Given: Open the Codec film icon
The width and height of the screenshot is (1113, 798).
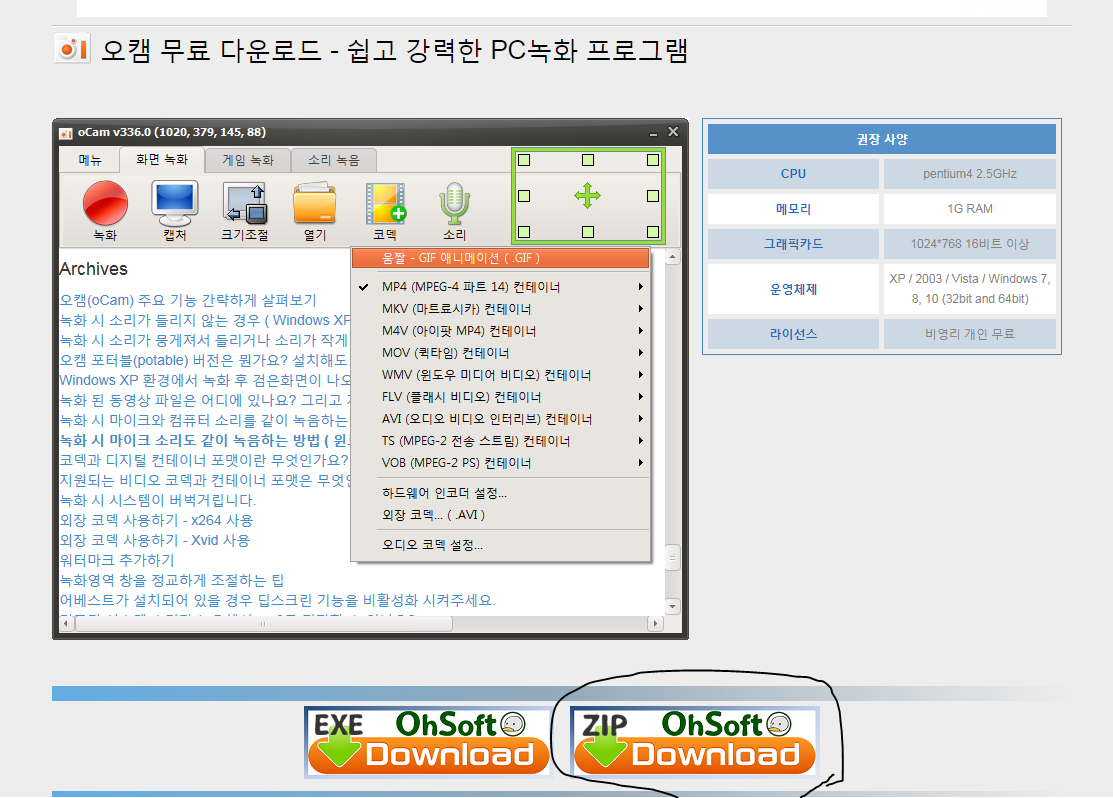Looking at the screenshot, I should pyautogui.click(x=385, y=203).
